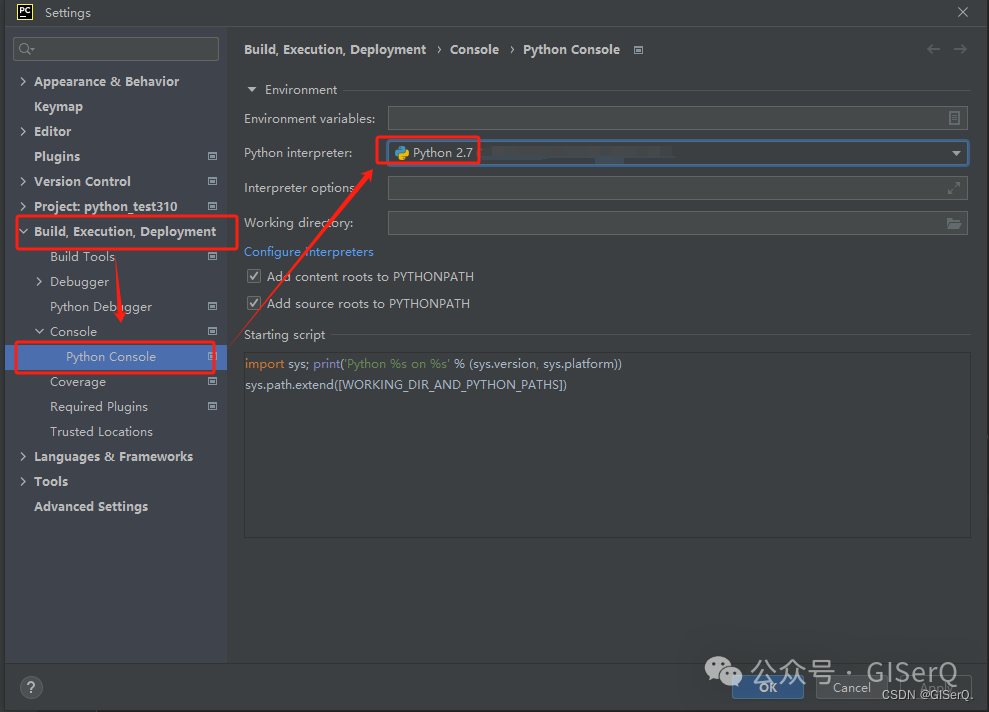
Task: Click project icon beside Console row
Action: (213, 332)
